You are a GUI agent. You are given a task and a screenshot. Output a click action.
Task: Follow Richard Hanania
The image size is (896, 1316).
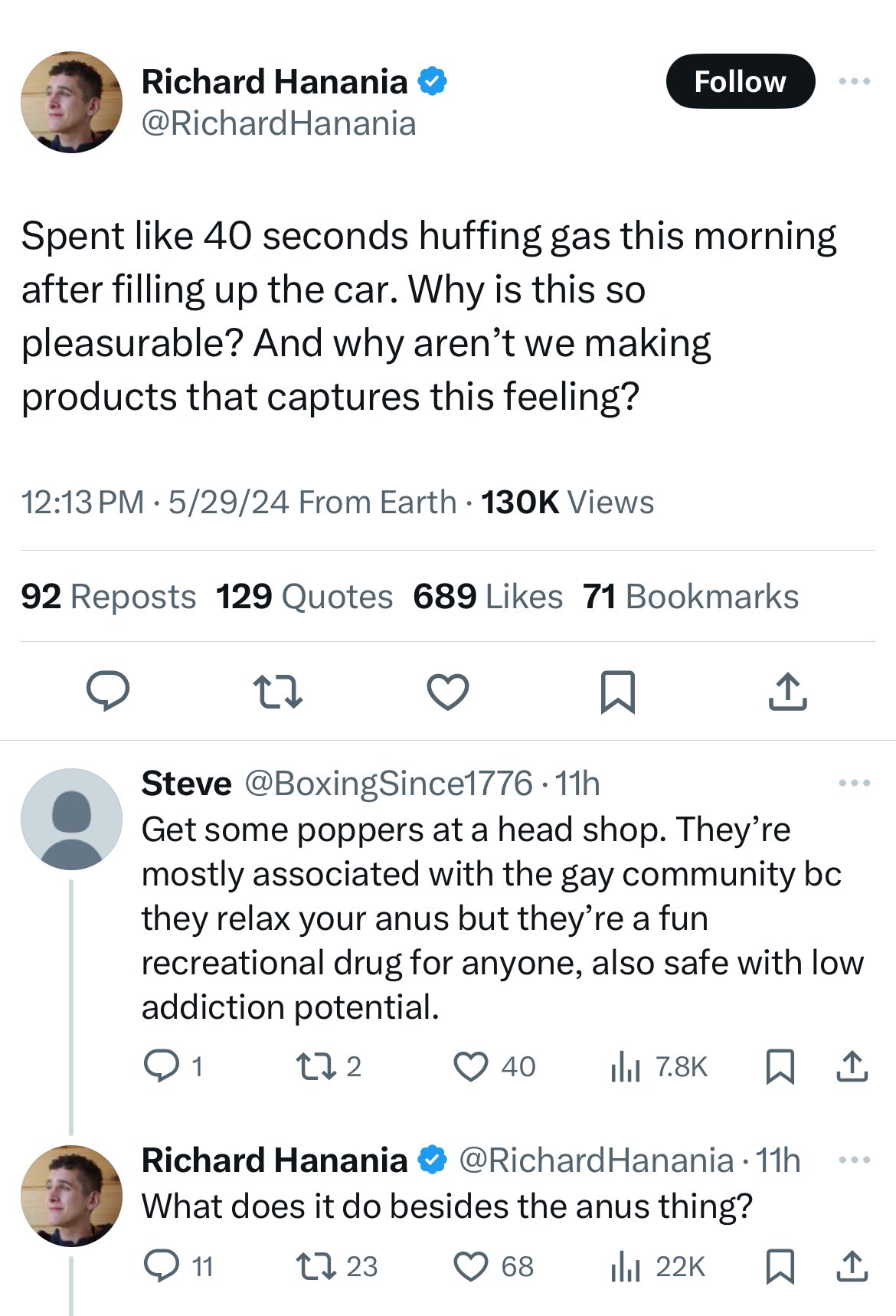[x=740, y=81]
